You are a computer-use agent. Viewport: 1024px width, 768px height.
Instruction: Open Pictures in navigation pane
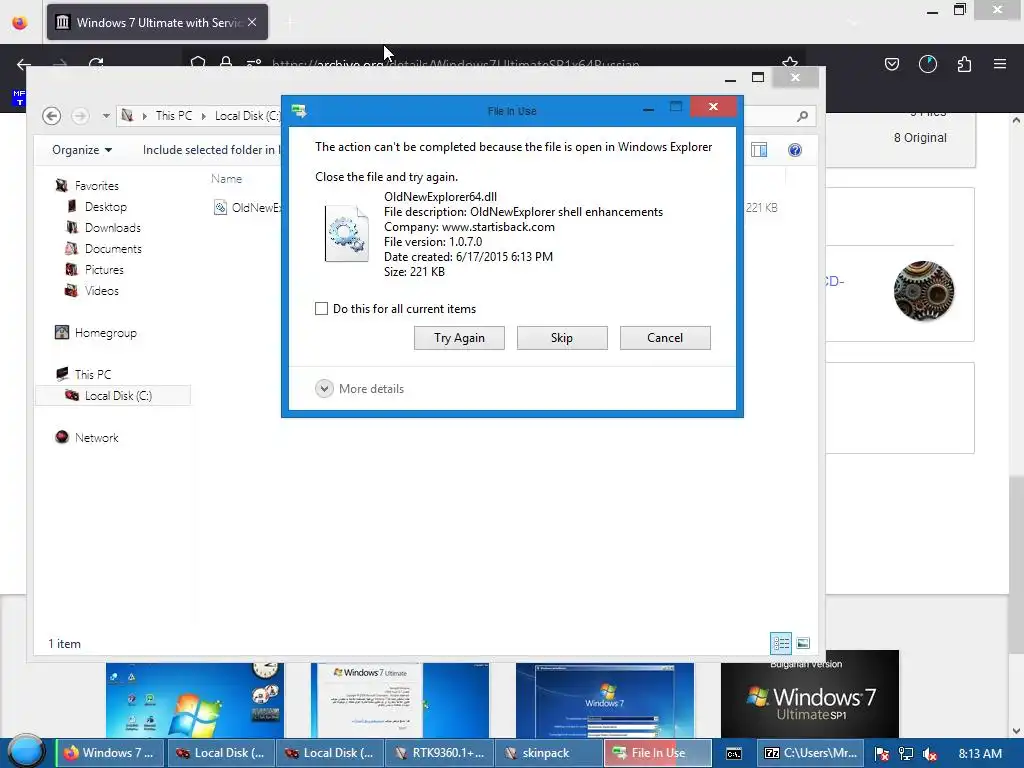click(103, 270)
